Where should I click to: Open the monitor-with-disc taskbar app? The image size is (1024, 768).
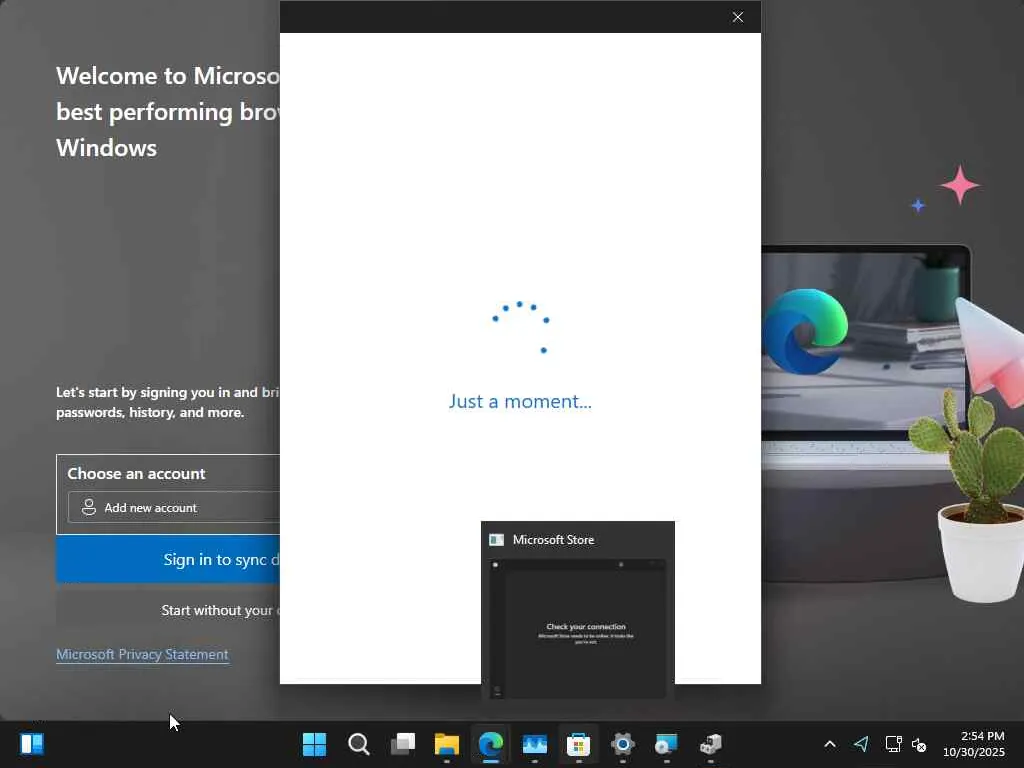click(666, 744)
